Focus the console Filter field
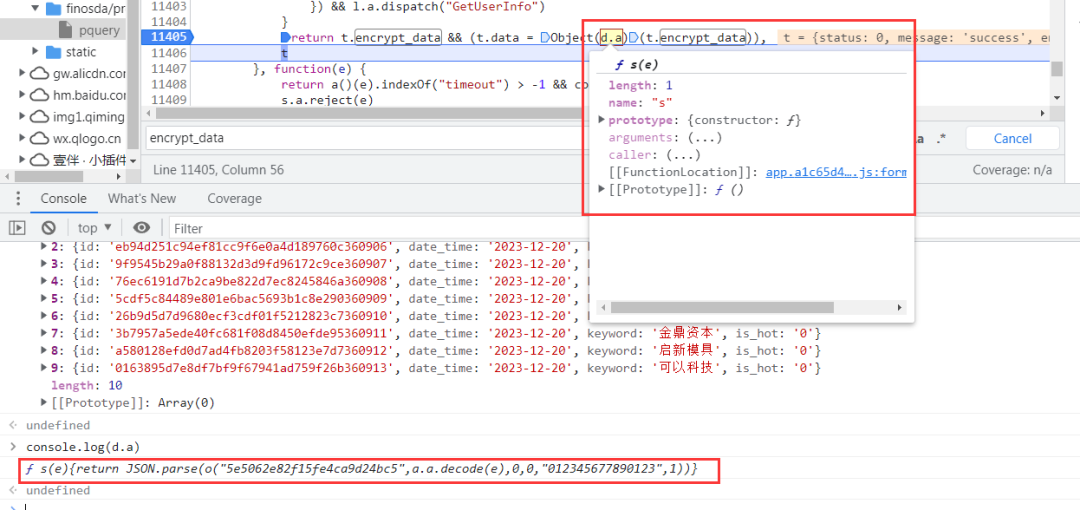Image resolution: width=1080 pixels, height=510 pixels. (379, 228)
